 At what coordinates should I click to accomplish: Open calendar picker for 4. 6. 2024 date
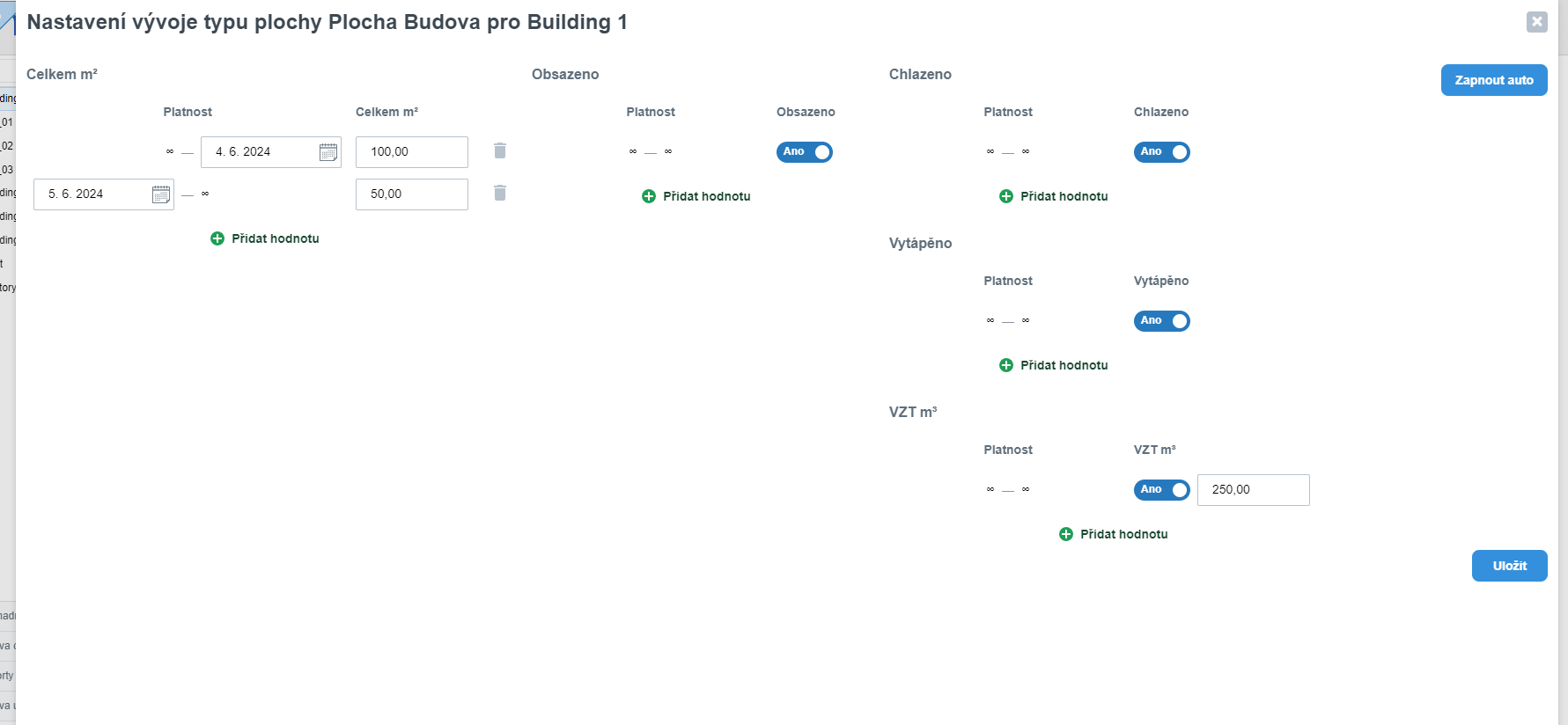click(328, 152)
